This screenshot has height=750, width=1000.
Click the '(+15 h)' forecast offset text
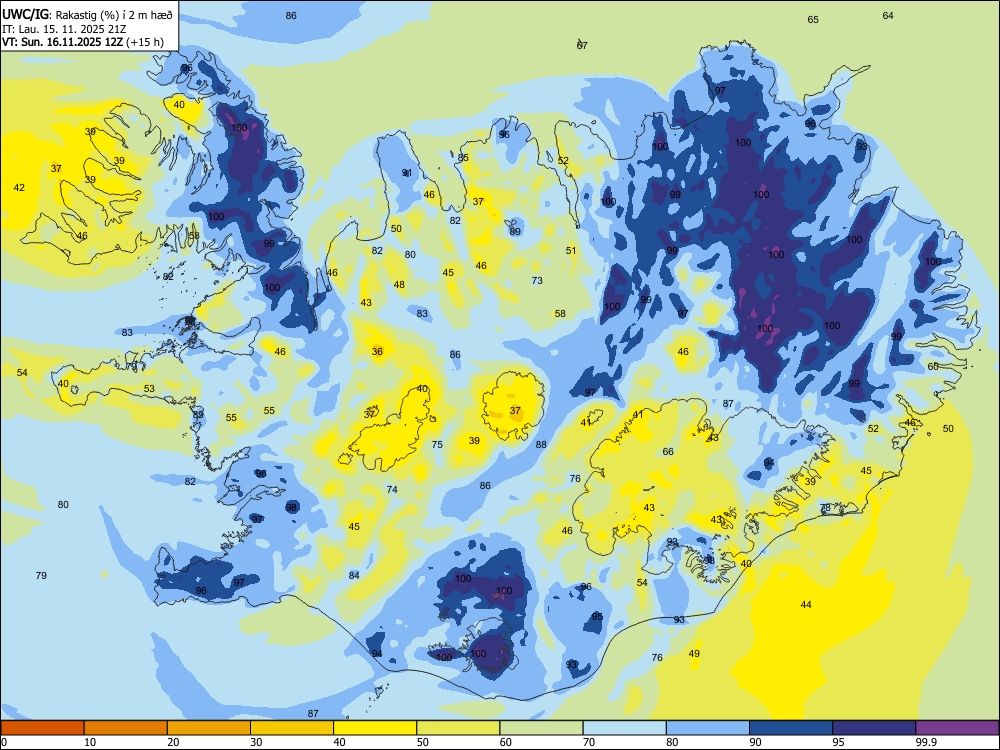click(145, 43)
